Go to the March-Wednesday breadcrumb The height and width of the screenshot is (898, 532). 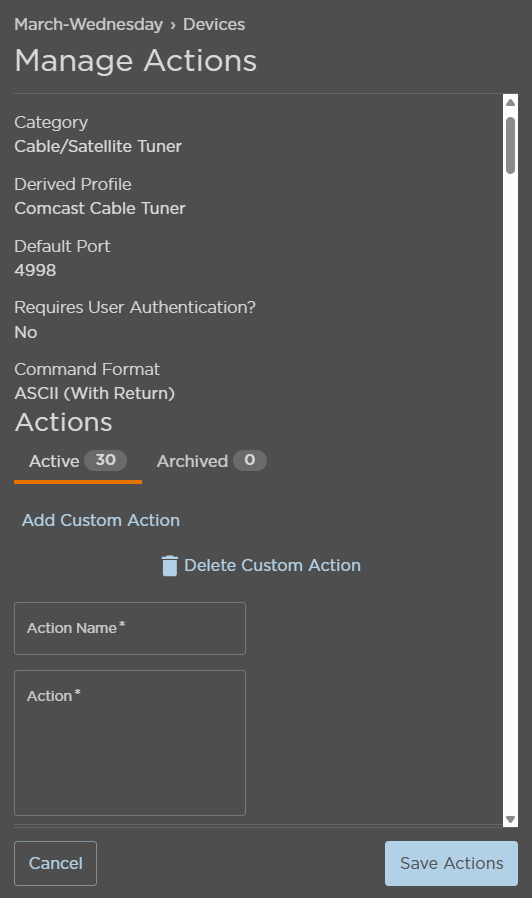click(89, 25)
